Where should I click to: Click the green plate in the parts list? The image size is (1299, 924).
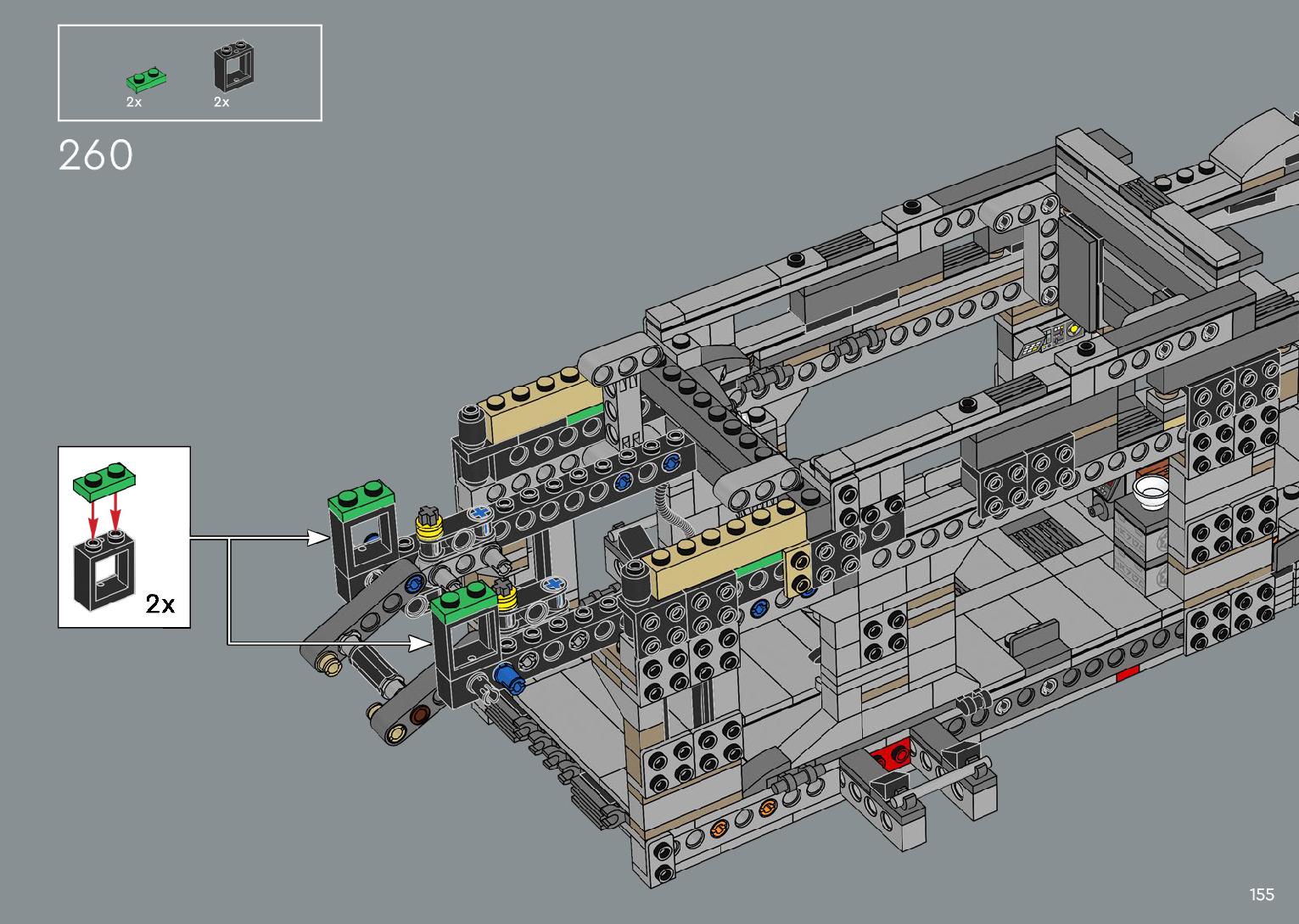(146, 80)
